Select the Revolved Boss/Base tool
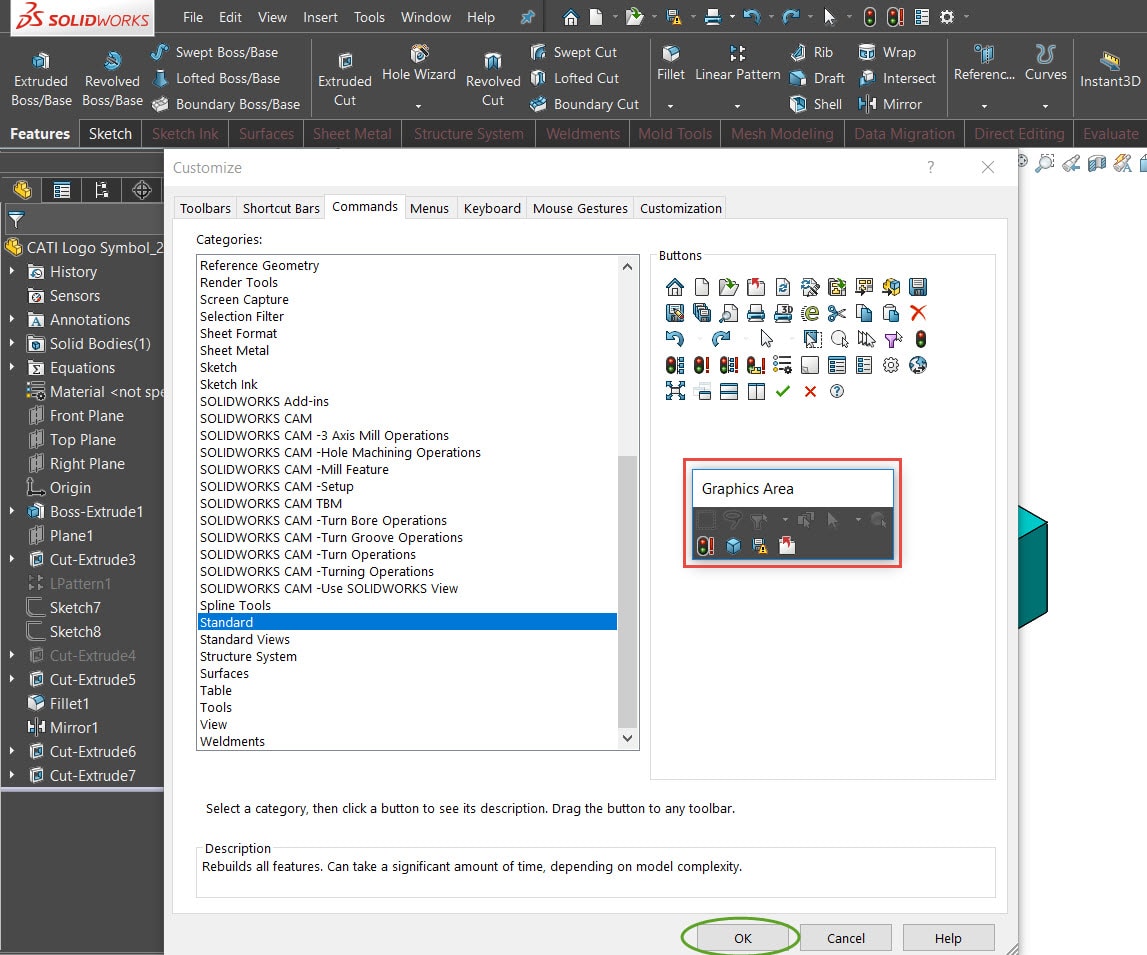Image resolution: width=1147 pixels, height=955 pixels. pos(112,80)
